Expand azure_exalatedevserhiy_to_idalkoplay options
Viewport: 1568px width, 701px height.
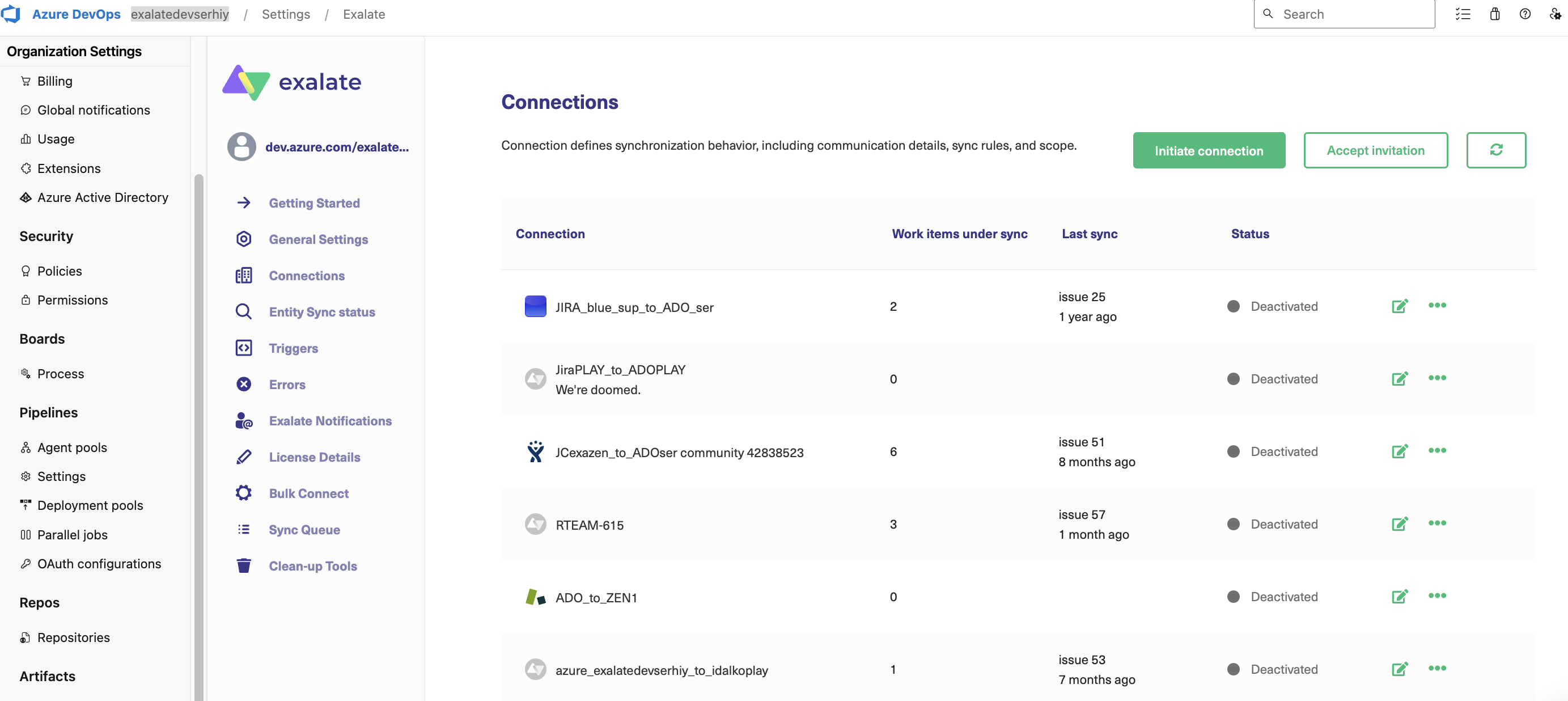coord(1437,669)
